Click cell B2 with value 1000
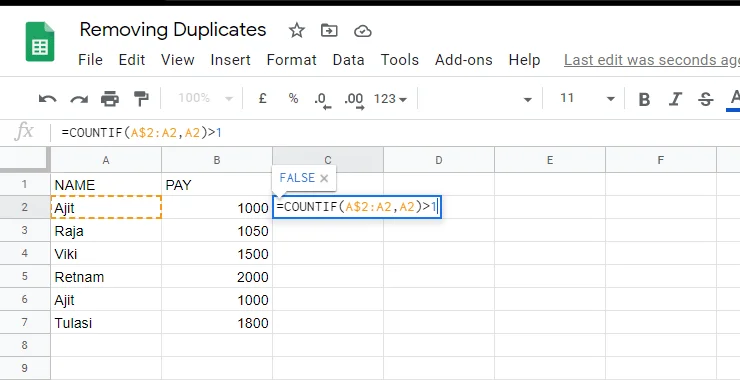 point(217,207)
